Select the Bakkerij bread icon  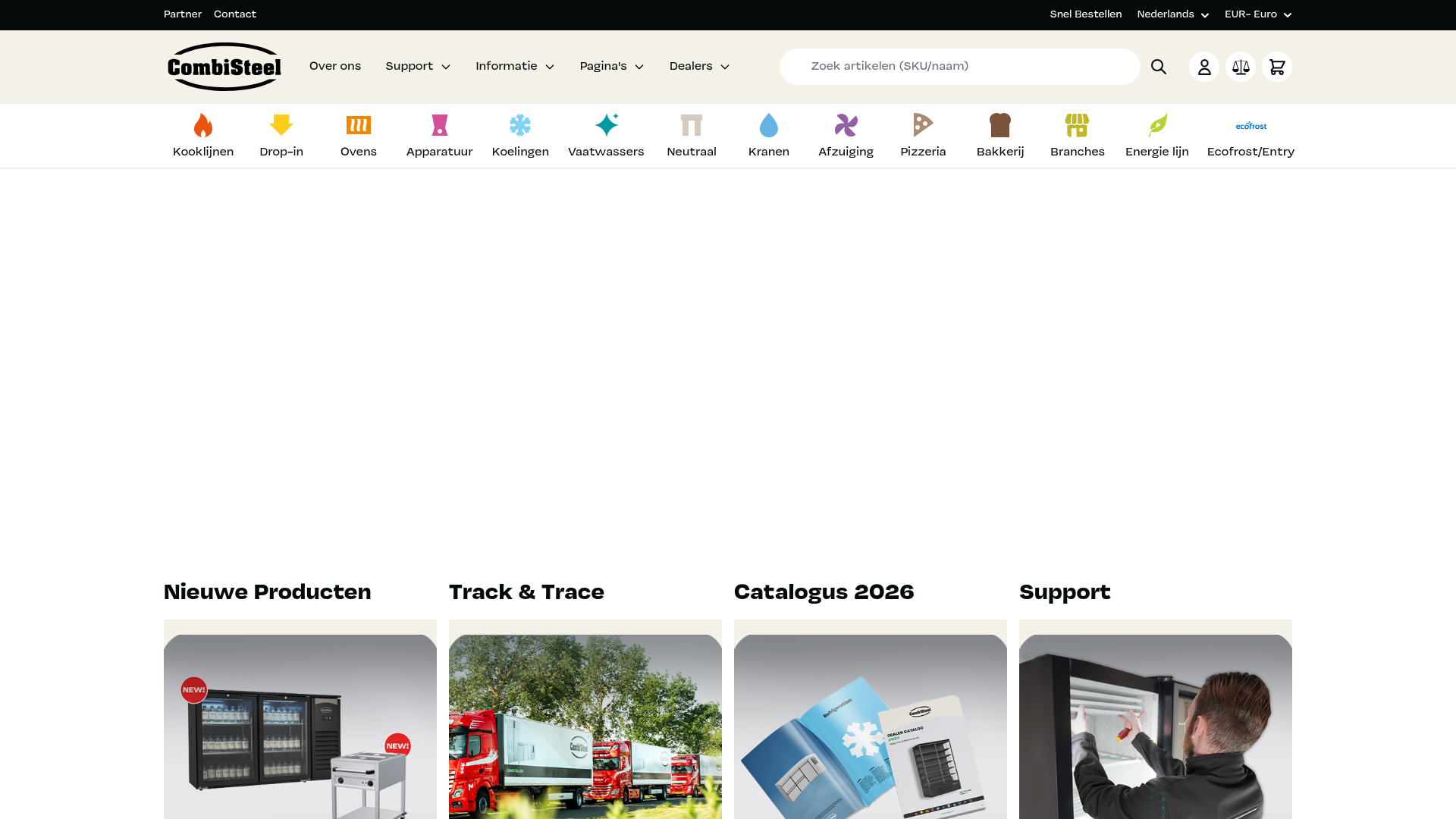[1000, 125]
